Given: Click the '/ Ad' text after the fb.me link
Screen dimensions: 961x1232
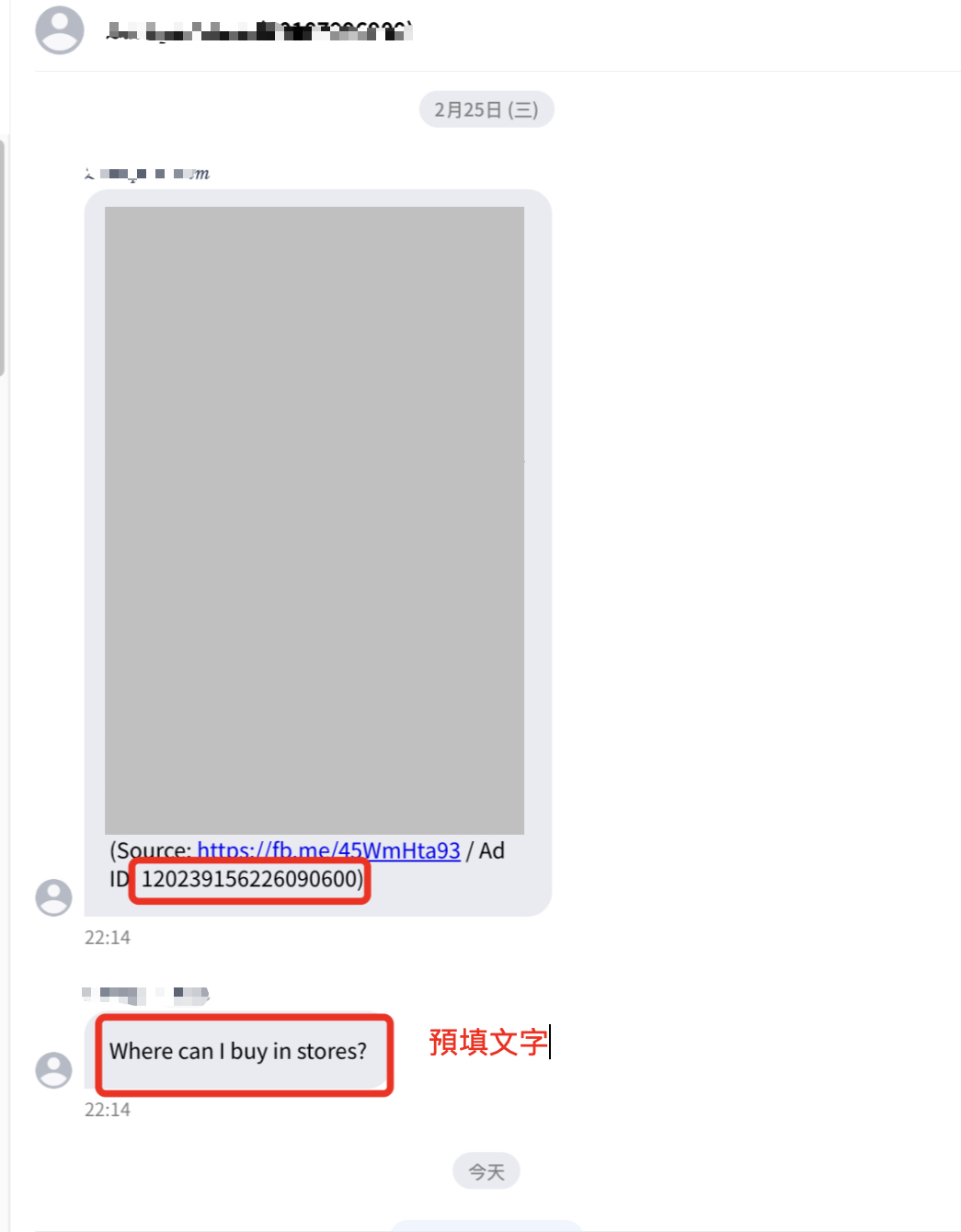Looking at the screenshot, I should point(486,850).
